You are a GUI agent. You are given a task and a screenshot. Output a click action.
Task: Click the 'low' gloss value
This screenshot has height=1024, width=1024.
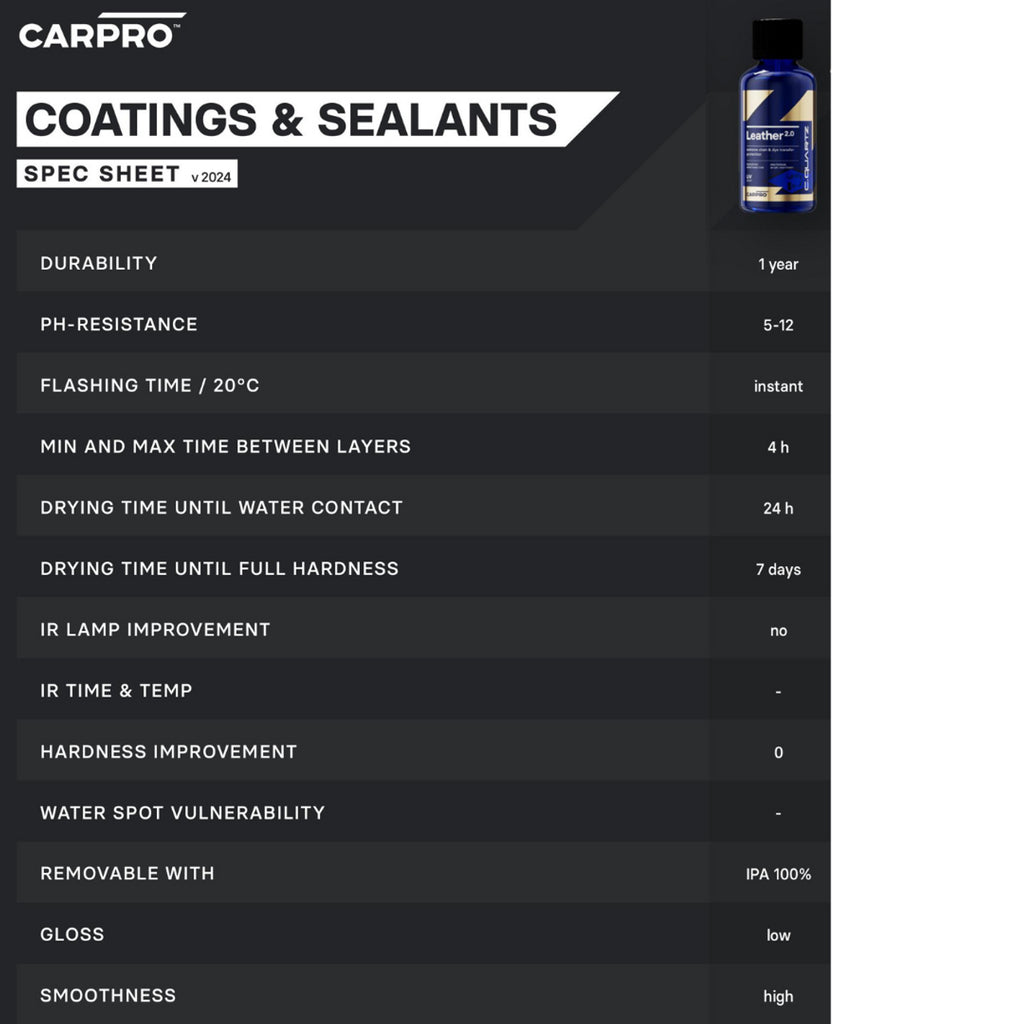[778, 935]
